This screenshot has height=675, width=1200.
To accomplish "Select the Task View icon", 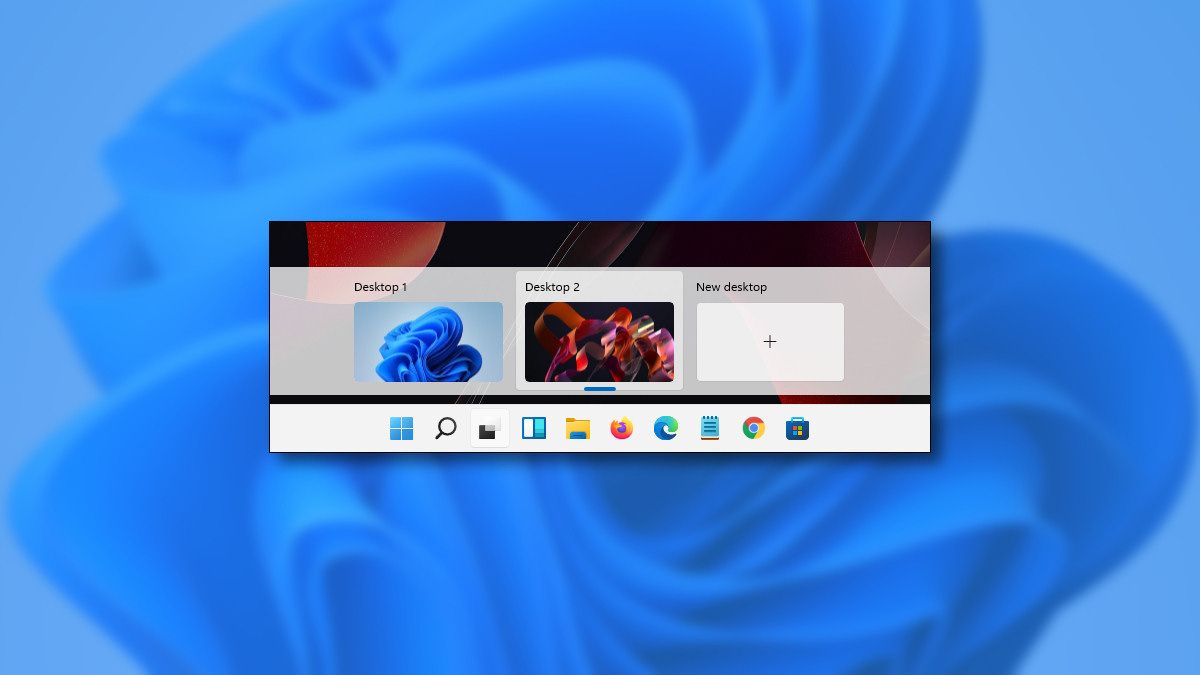I will [489, 428].
